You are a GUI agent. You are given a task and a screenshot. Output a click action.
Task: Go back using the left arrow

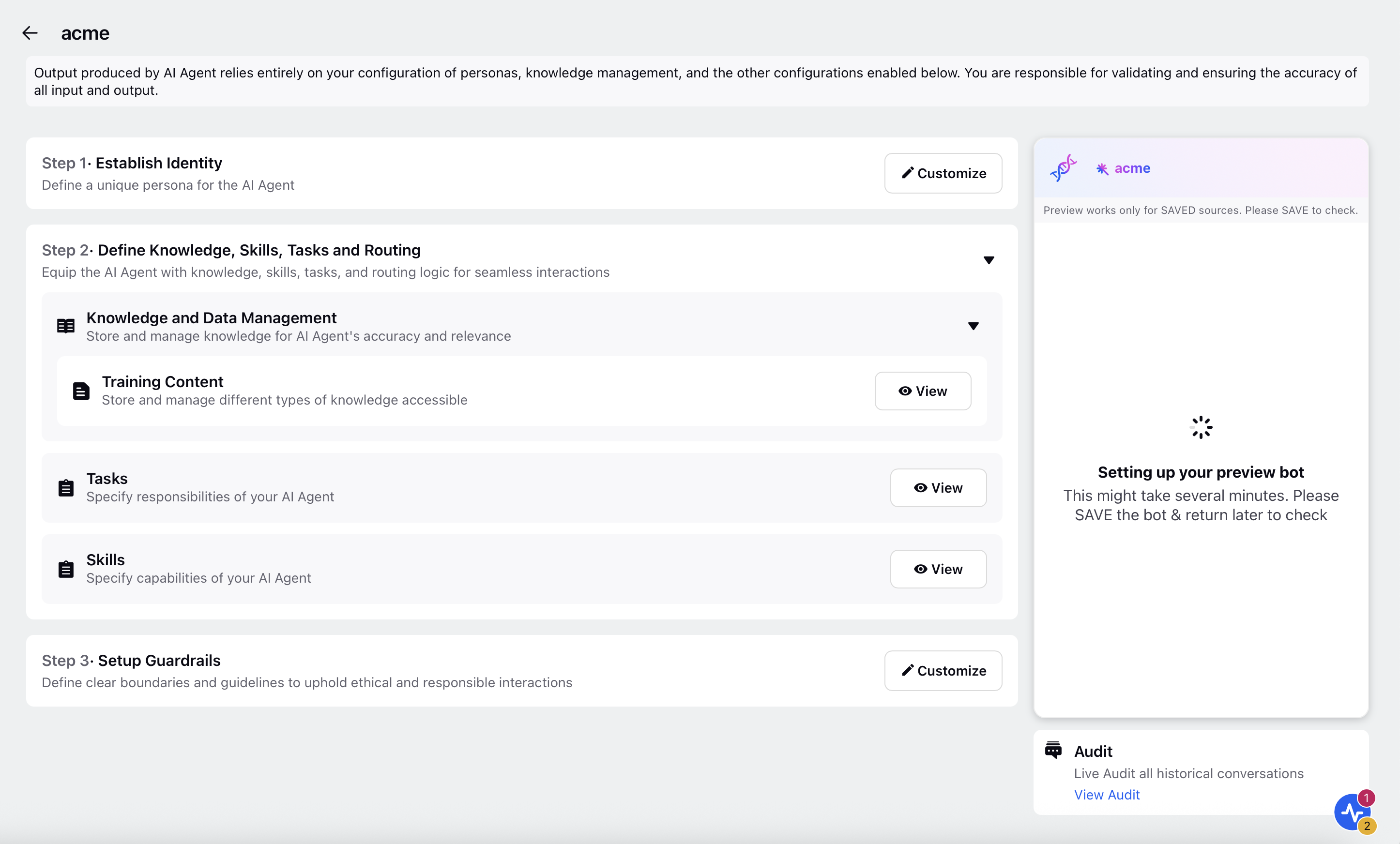coord(30,33)
